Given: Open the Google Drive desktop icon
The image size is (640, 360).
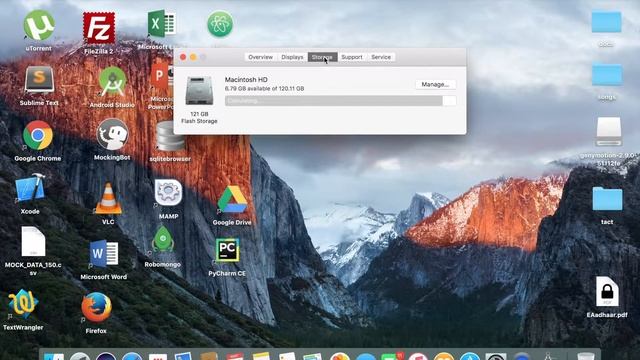Looking at the screenshot, I should (x=232, y=199).
